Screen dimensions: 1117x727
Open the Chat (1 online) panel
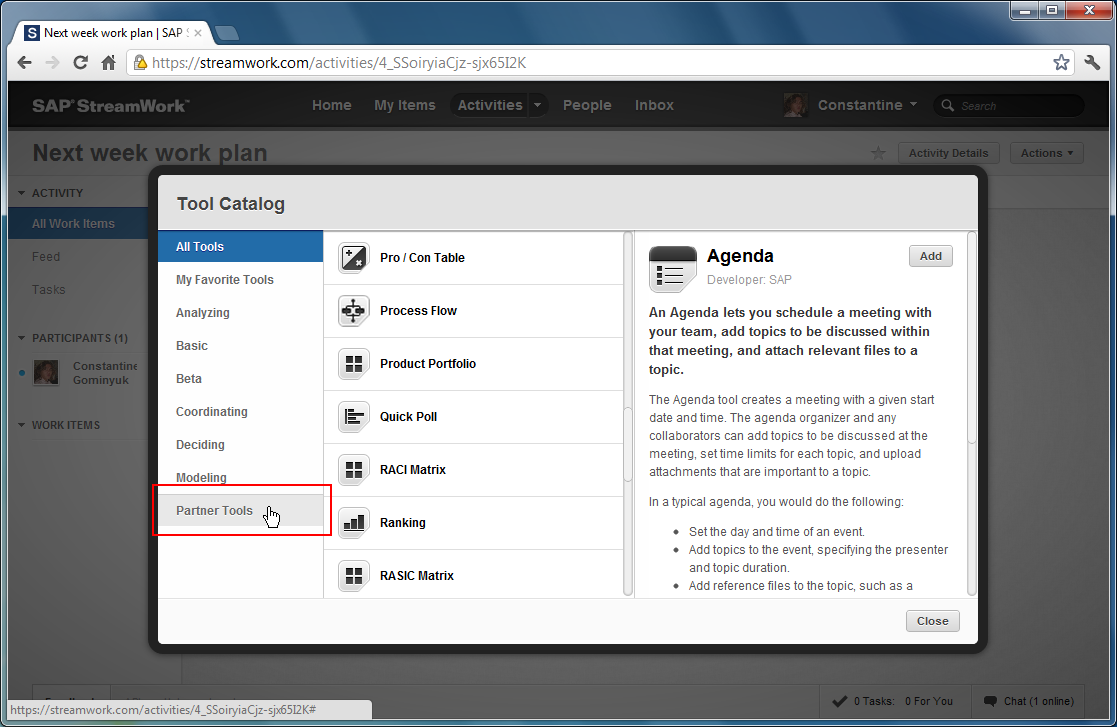point(1029,701)
